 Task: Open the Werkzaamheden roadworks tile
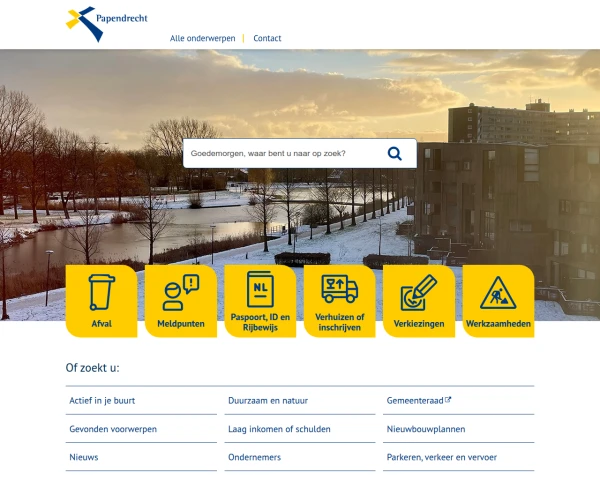pyautogui.click(x=498, y=301)
